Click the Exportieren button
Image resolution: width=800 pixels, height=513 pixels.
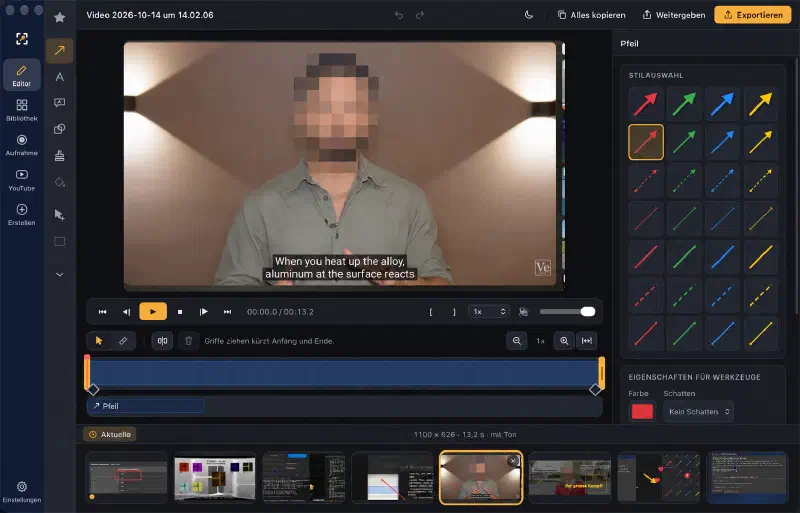click(753, 15)
